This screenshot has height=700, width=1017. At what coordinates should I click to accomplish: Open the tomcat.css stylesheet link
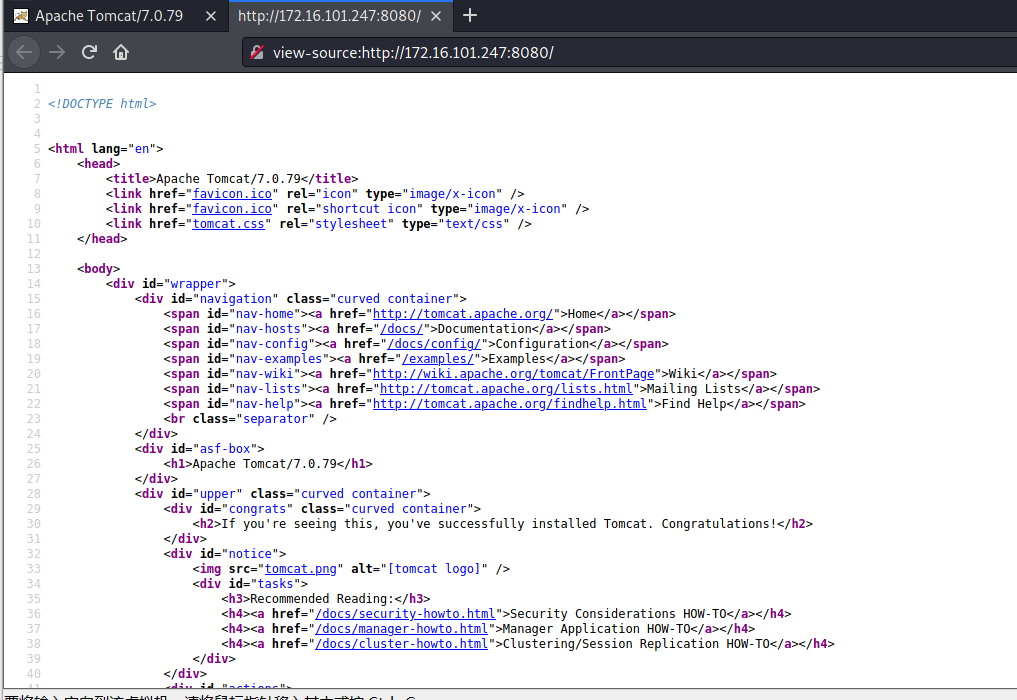tap(228, 224)
